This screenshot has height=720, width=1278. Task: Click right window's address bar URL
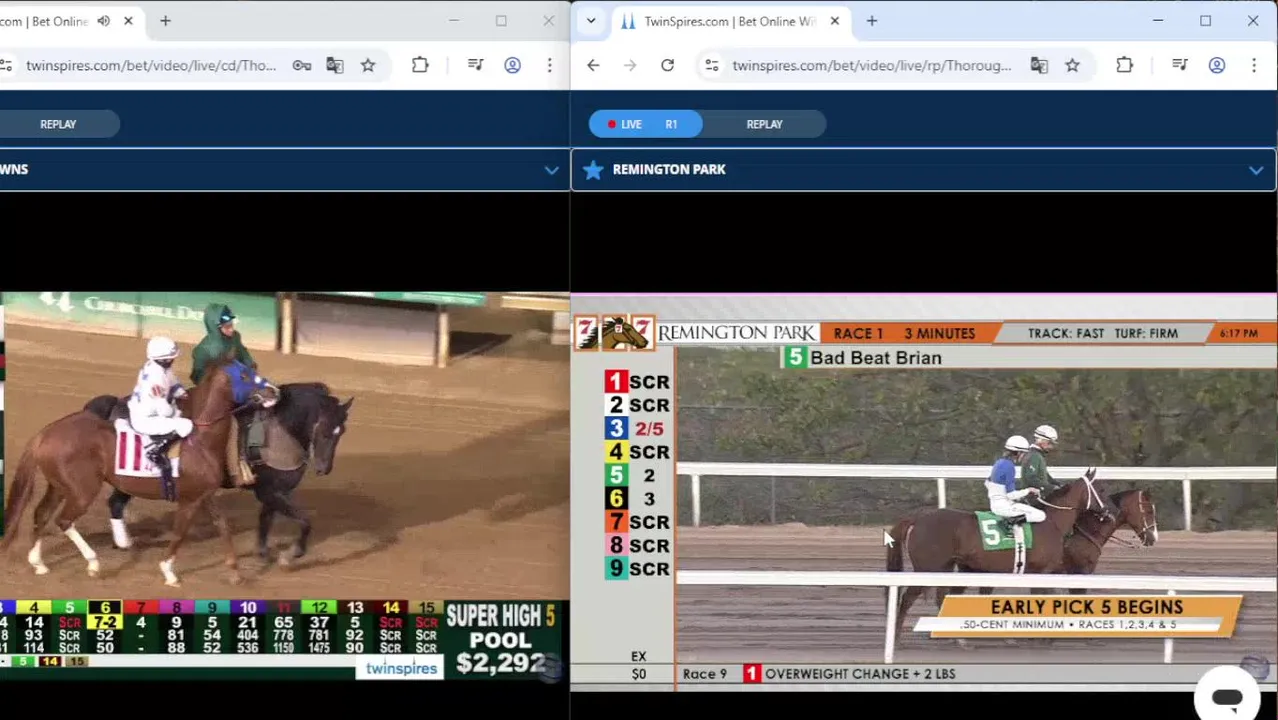coord(871,66)
